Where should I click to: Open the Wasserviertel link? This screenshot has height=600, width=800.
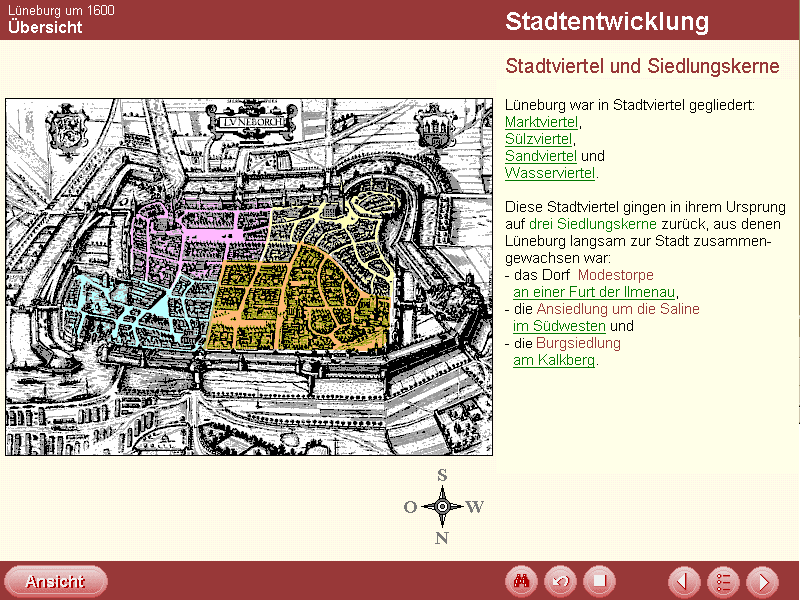pos(550,173)
